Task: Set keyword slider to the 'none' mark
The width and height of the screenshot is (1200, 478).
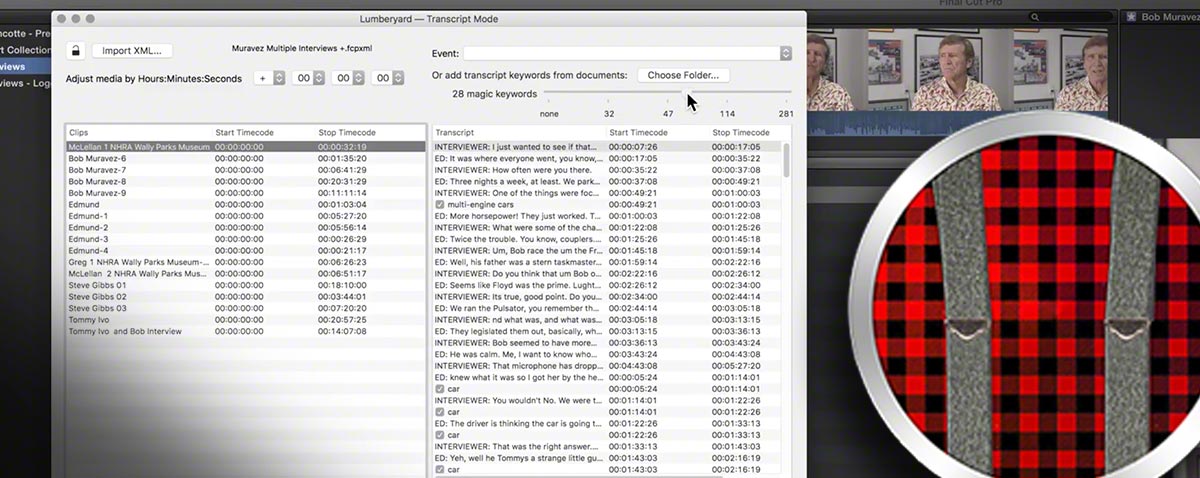Action: pyautogui.click(x=549, y=113)
